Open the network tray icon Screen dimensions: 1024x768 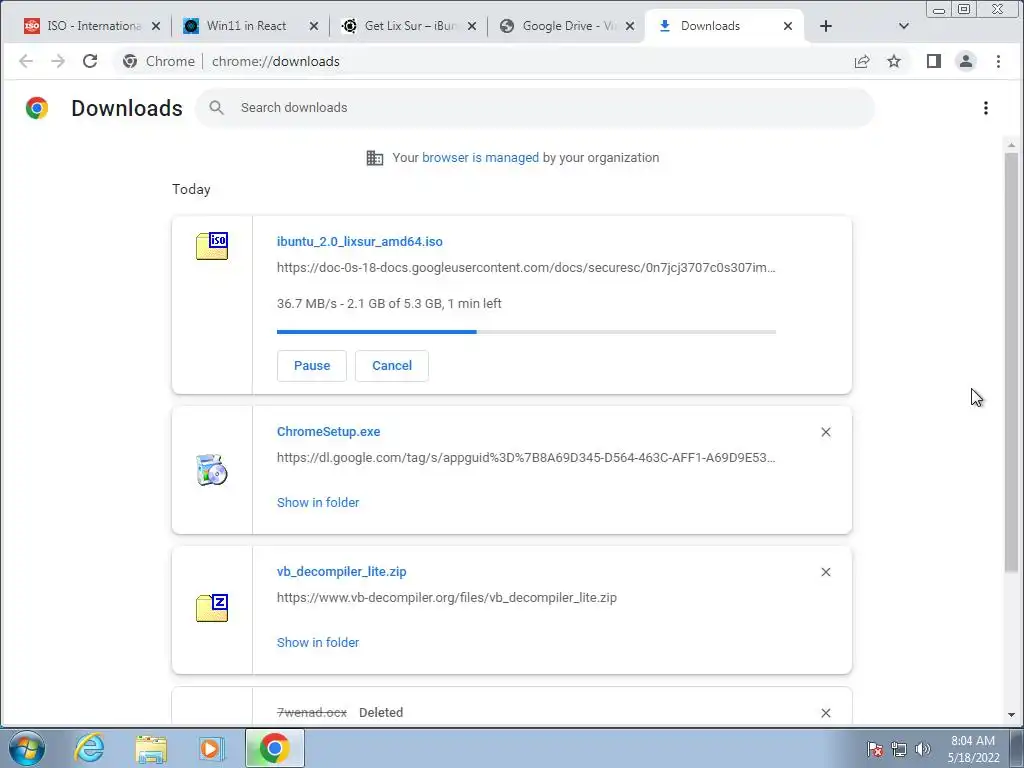point(899,749)
